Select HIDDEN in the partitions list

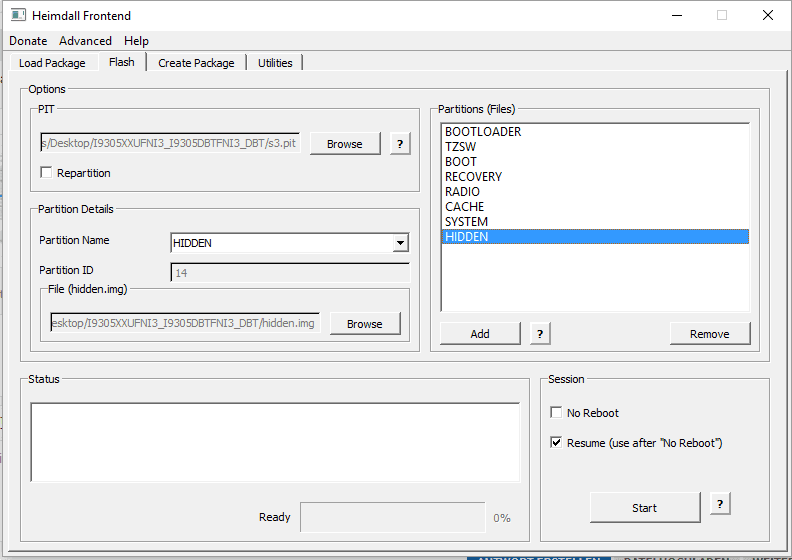pyautogui.click(x=595, y=237)
